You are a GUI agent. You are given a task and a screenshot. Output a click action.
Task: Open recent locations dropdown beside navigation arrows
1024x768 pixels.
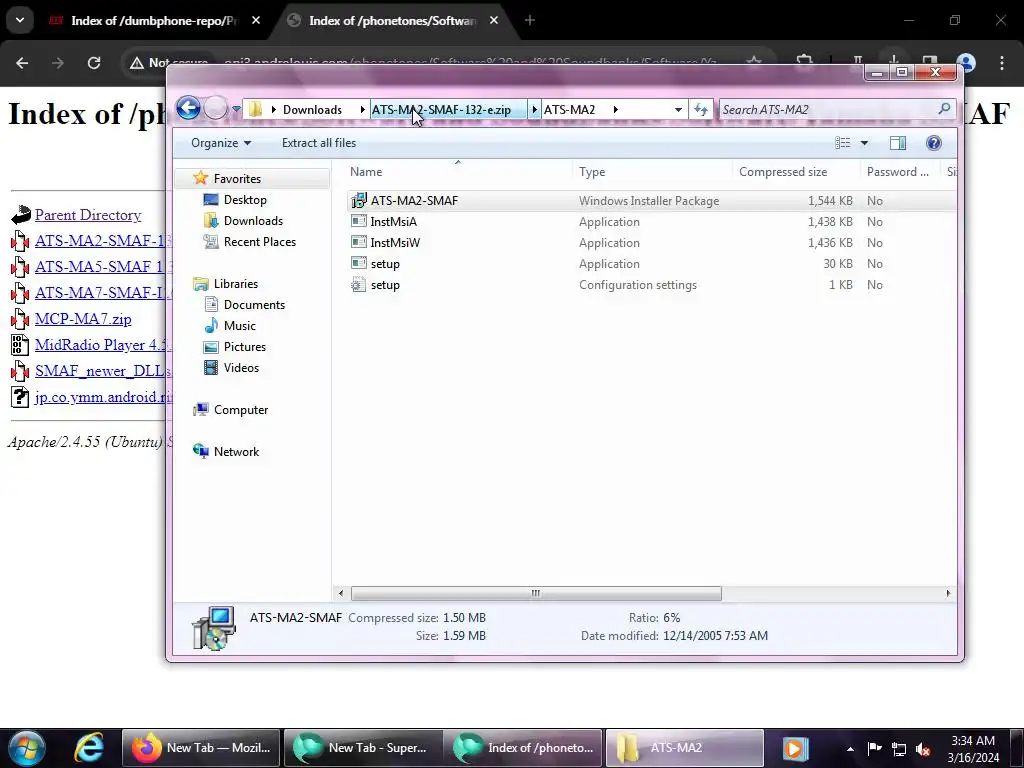pos(236,109)
